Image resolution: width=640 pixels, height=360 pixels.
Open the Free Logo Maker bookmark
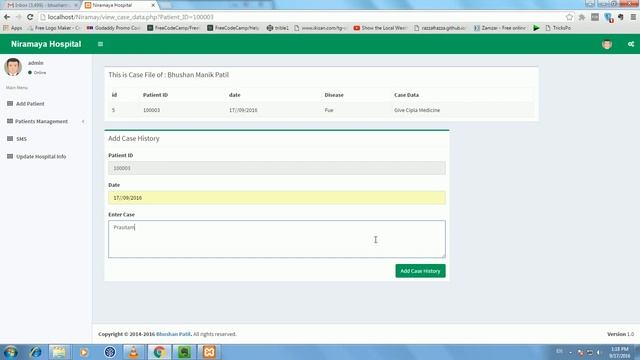55,28
